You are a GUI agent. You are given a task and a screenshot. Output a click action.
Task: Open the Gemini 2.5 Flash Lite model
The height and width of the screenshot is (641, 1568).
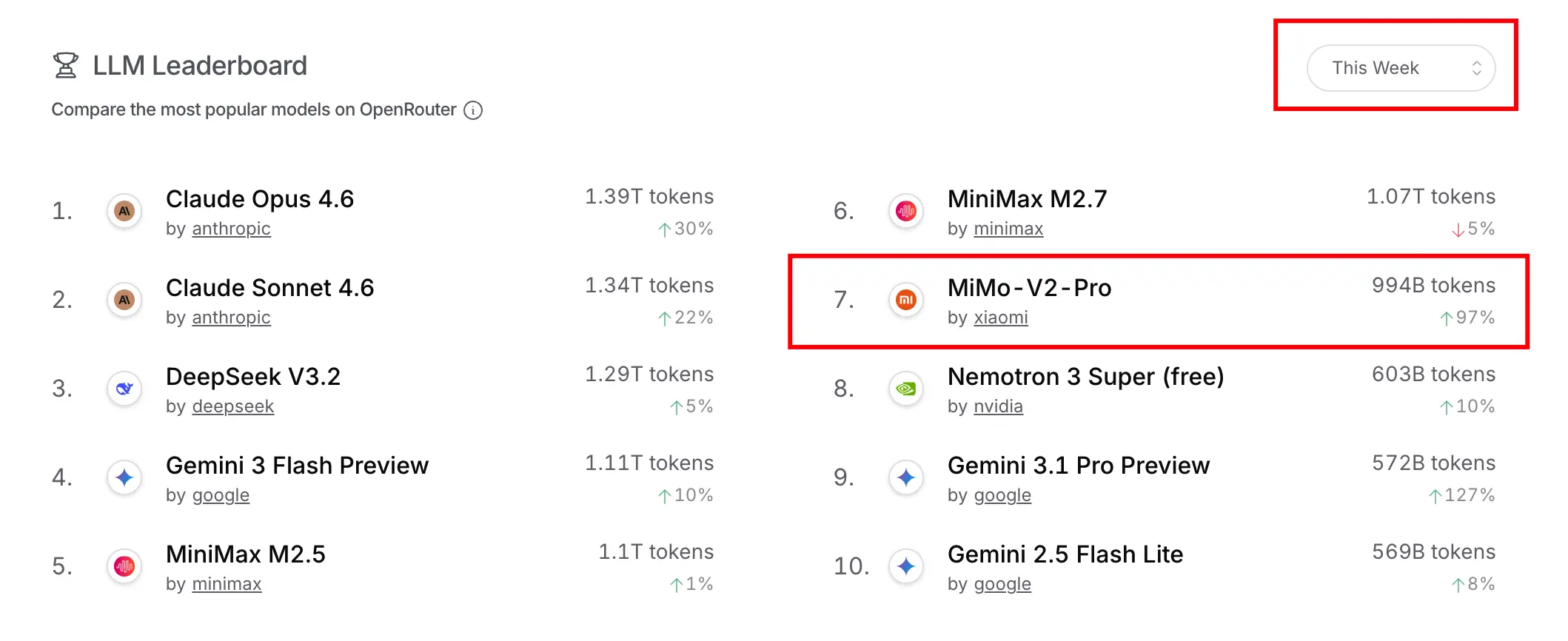point(1065,554)
